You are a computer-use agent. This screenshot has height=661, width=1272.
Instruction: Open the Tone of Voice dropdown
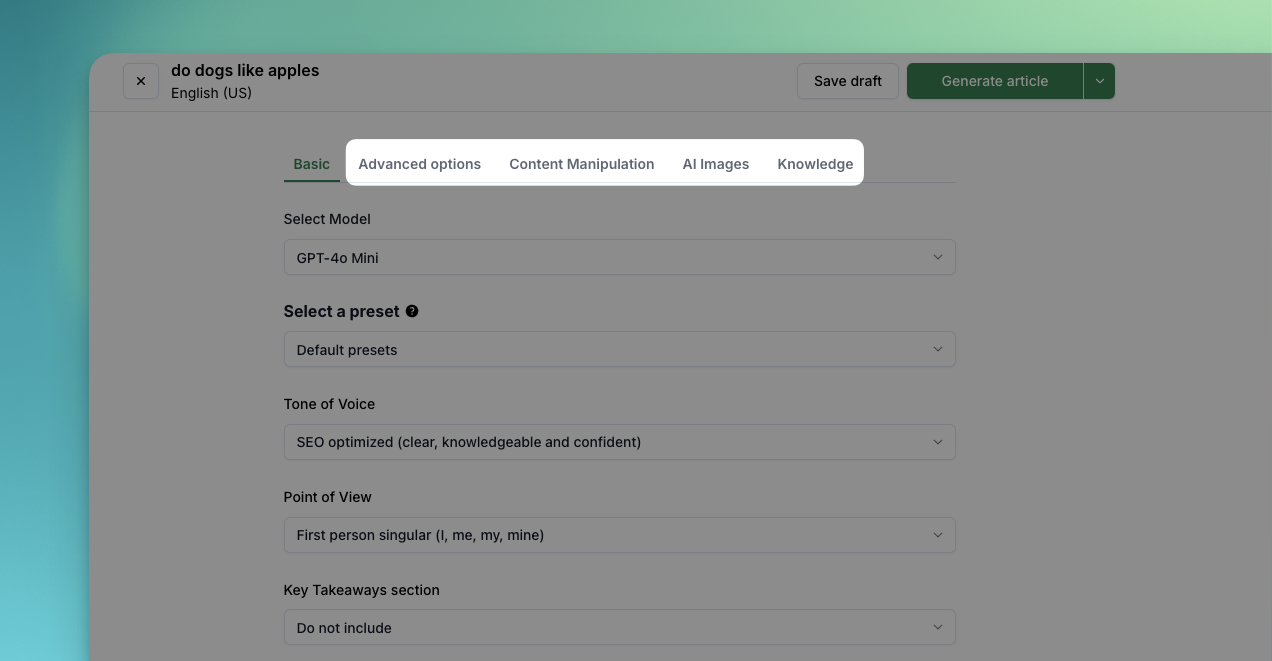coord(618,442)
